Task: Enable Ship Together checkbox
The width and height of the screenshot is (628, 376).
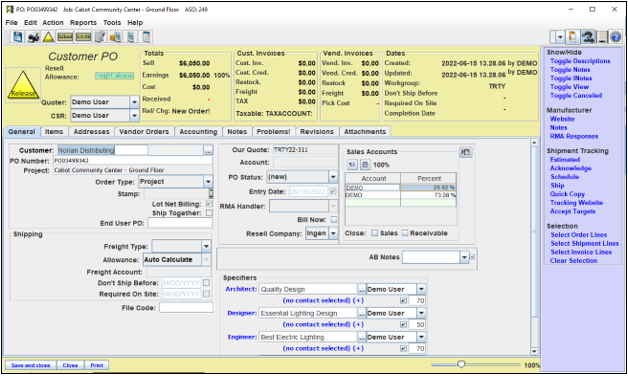Action: pyautogui.click(x=209, y=213)
